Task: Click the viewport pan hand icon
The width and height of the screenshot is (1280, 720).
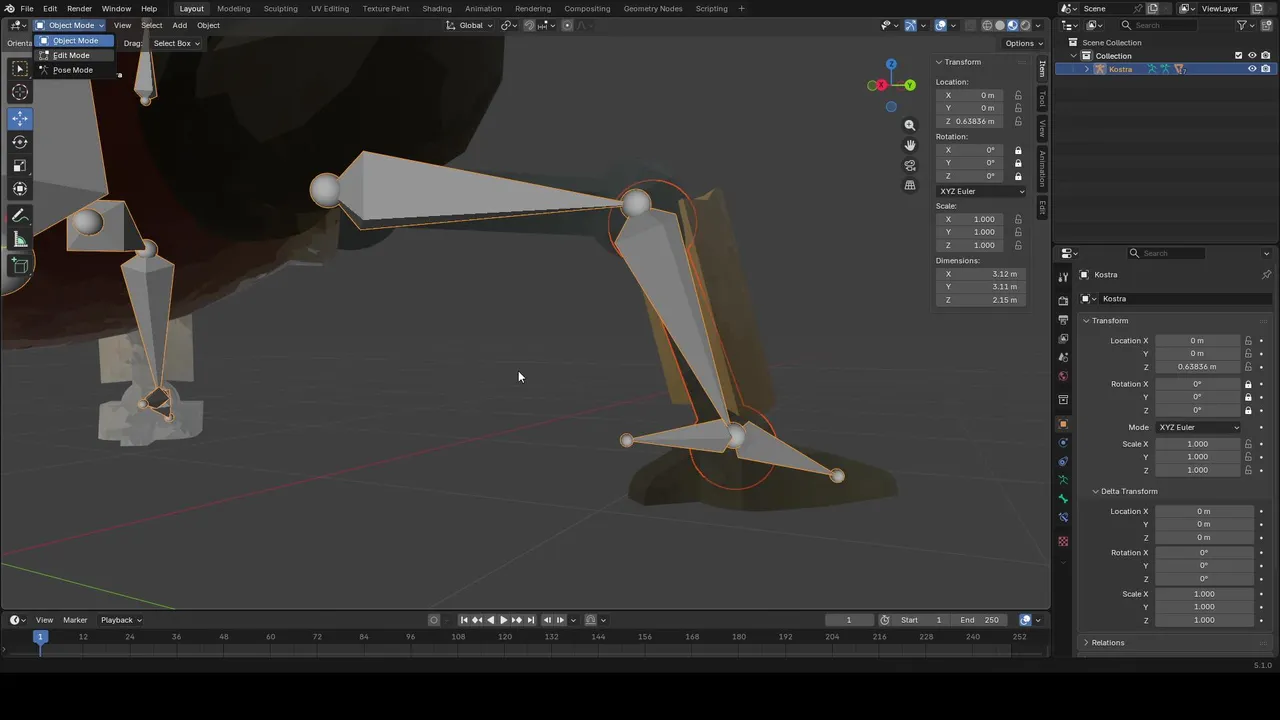Action: 910,145
